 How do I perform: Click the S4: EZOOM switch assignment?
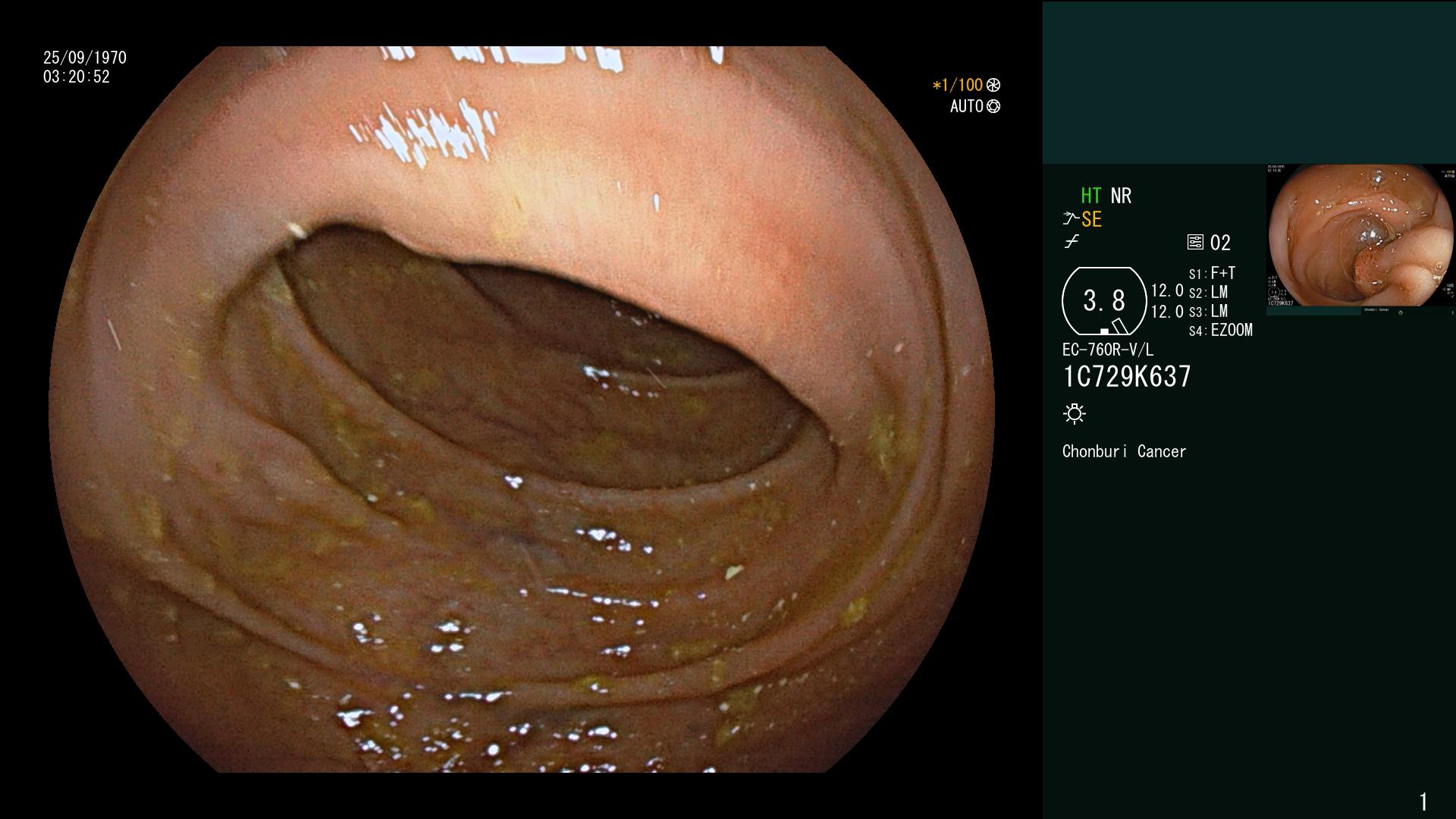click(1221, 330)
